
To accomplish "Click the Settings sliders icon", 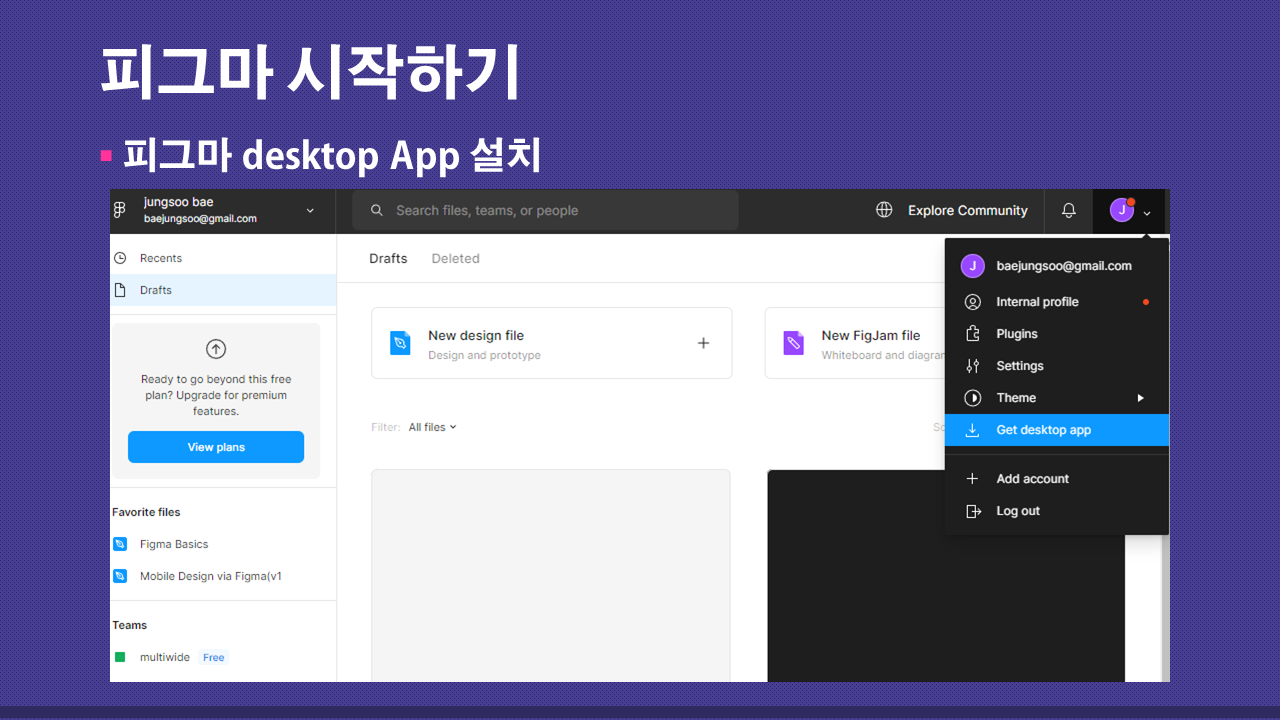I will [972, 366].
